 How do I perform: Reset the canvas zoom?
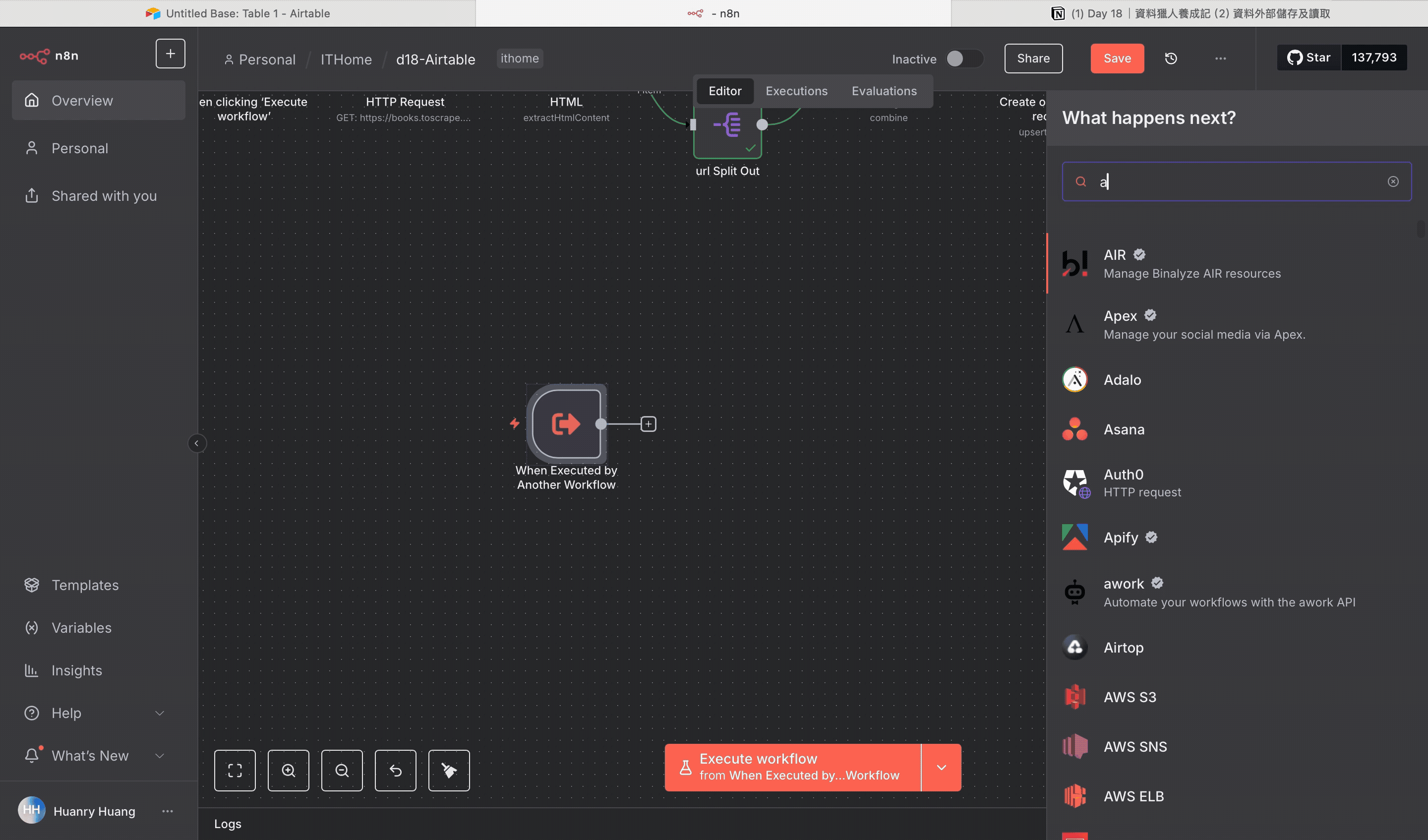coord(395,770)
